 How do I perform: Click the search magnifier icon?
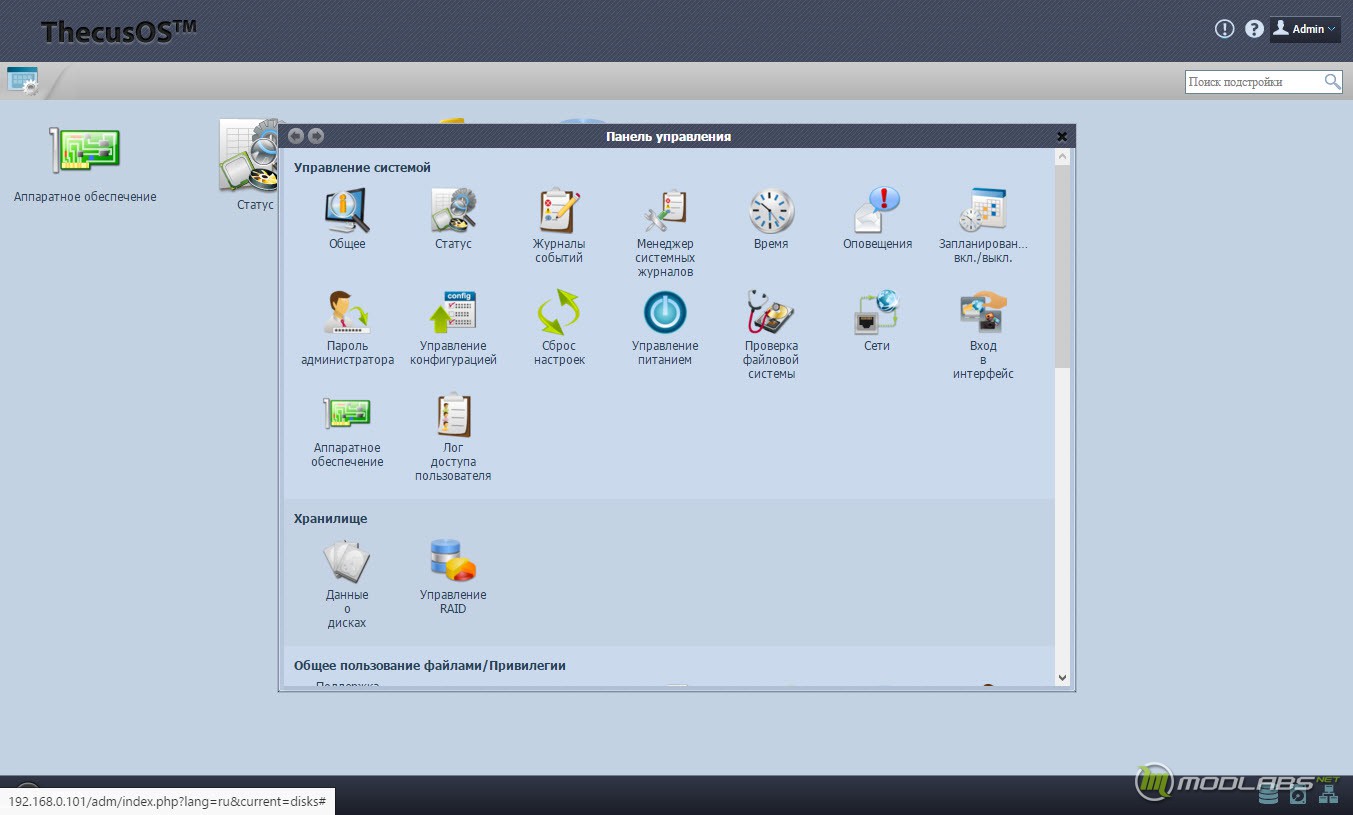point(1332,82)
